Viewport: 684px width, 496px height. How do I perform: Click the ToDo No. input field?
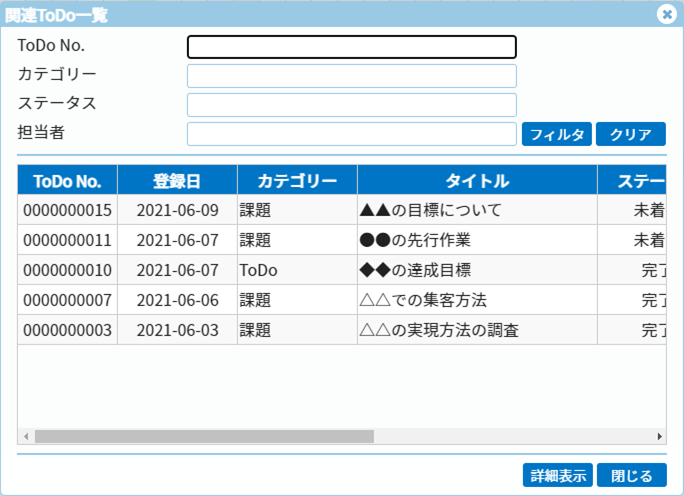pyautogui.click(x=351, y=47)
